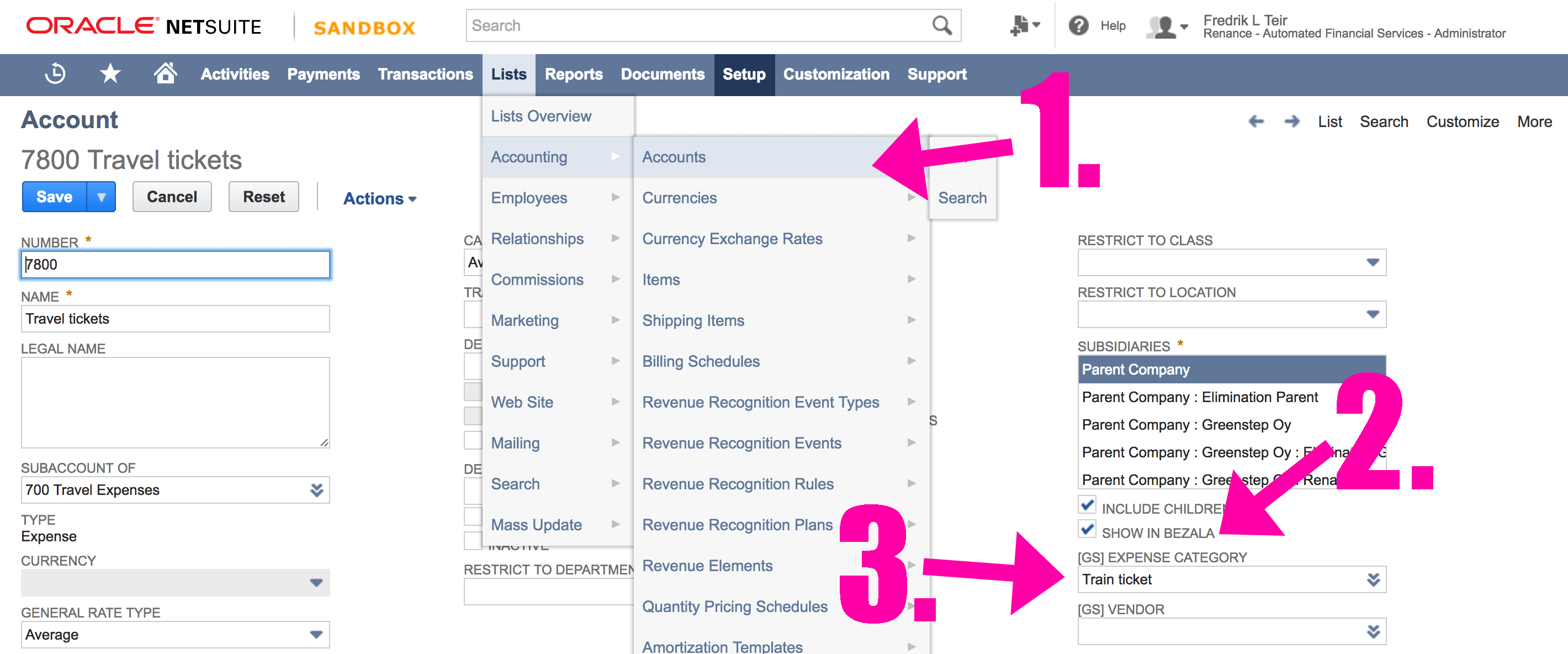The height and width of the screenshot is (654, 1568).
Task: Click the List link
Action: point(1330,122)
